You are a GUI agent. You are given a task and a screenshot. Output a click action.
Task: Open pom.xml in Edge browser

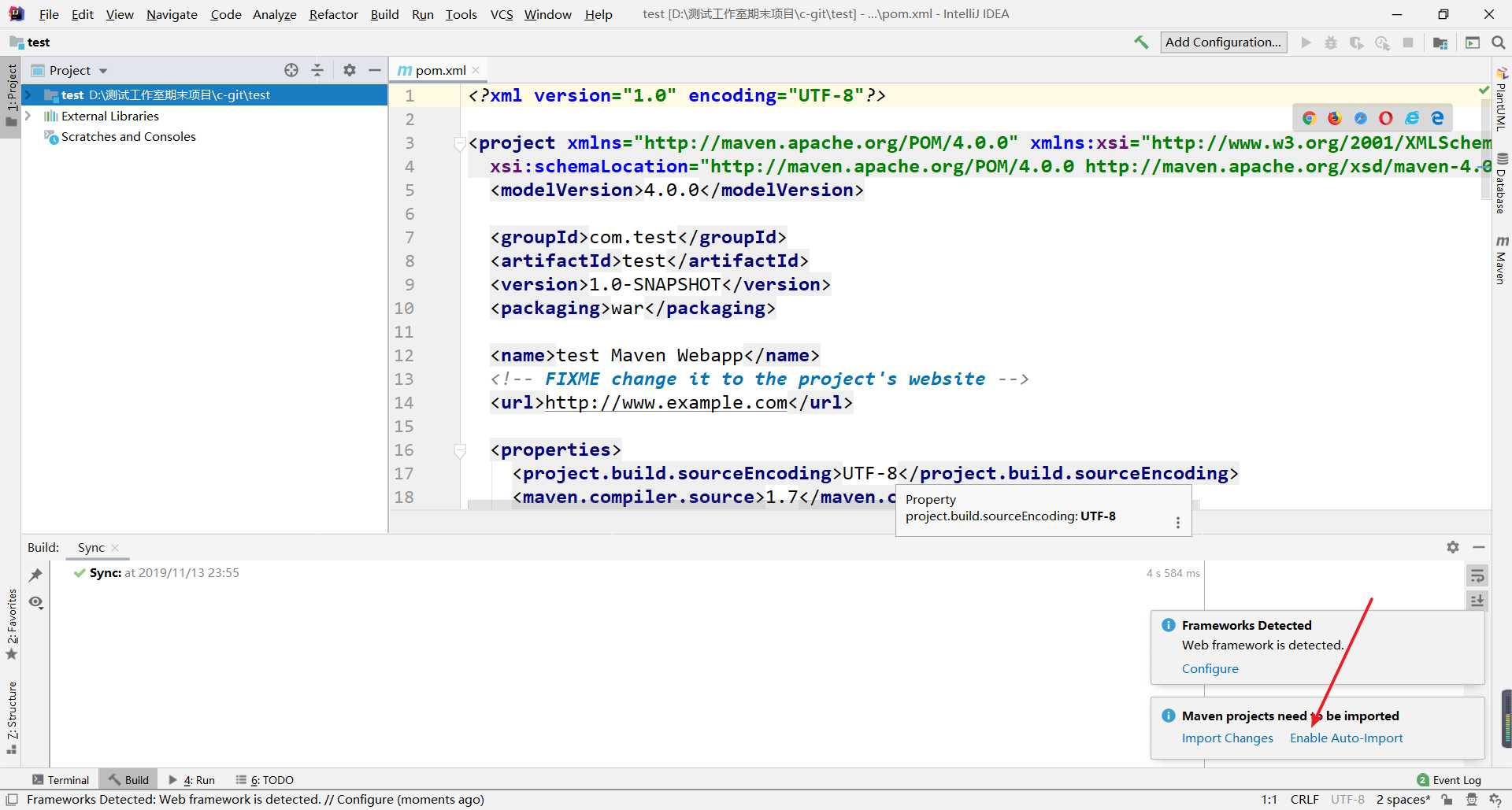(x=1437, y=118)
